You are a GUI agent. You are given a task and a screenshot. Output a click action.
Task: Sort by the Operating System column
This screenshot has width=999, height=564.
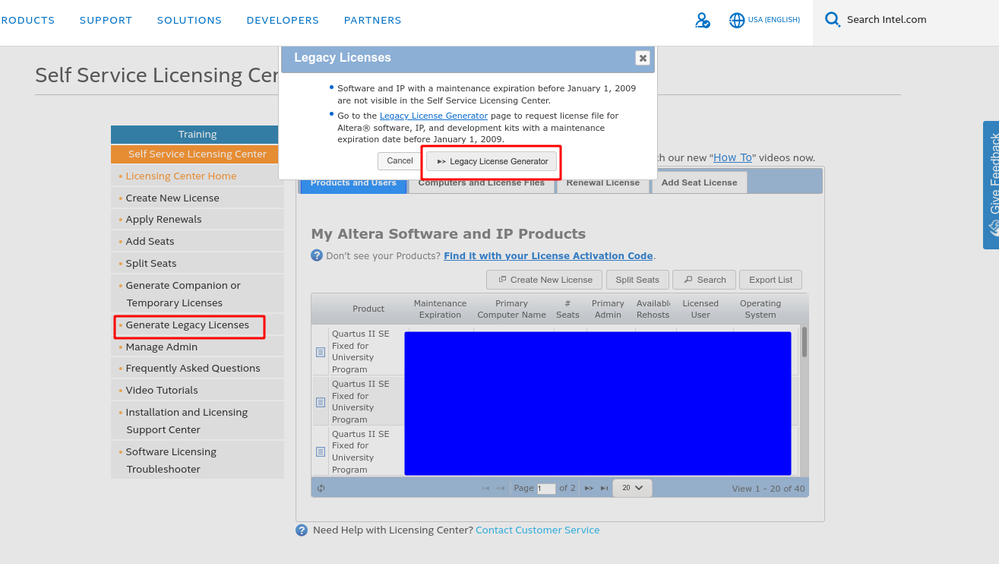click(760, 309)
